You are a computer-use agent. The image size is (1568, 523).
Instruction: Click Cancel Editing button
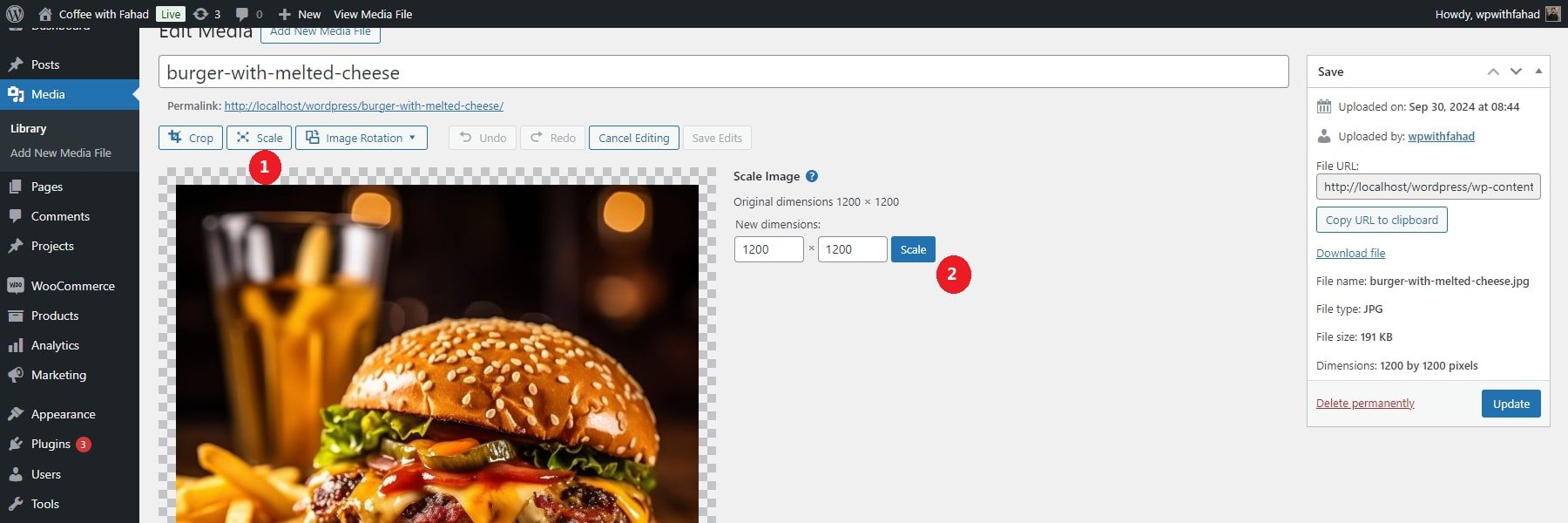pos(633,138)
